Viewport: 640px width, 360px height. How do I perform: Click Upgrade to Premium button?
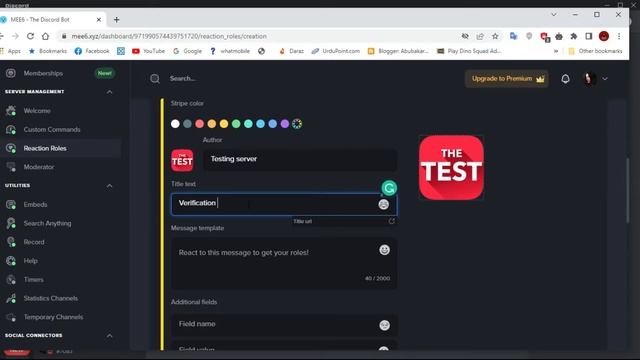[x=507, y=78]
